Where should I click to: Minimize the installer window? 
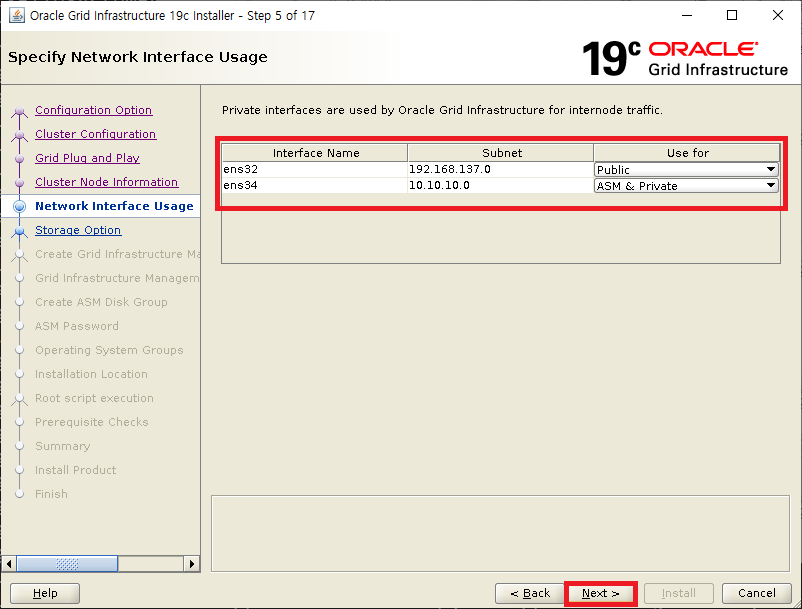click(687, 15)
